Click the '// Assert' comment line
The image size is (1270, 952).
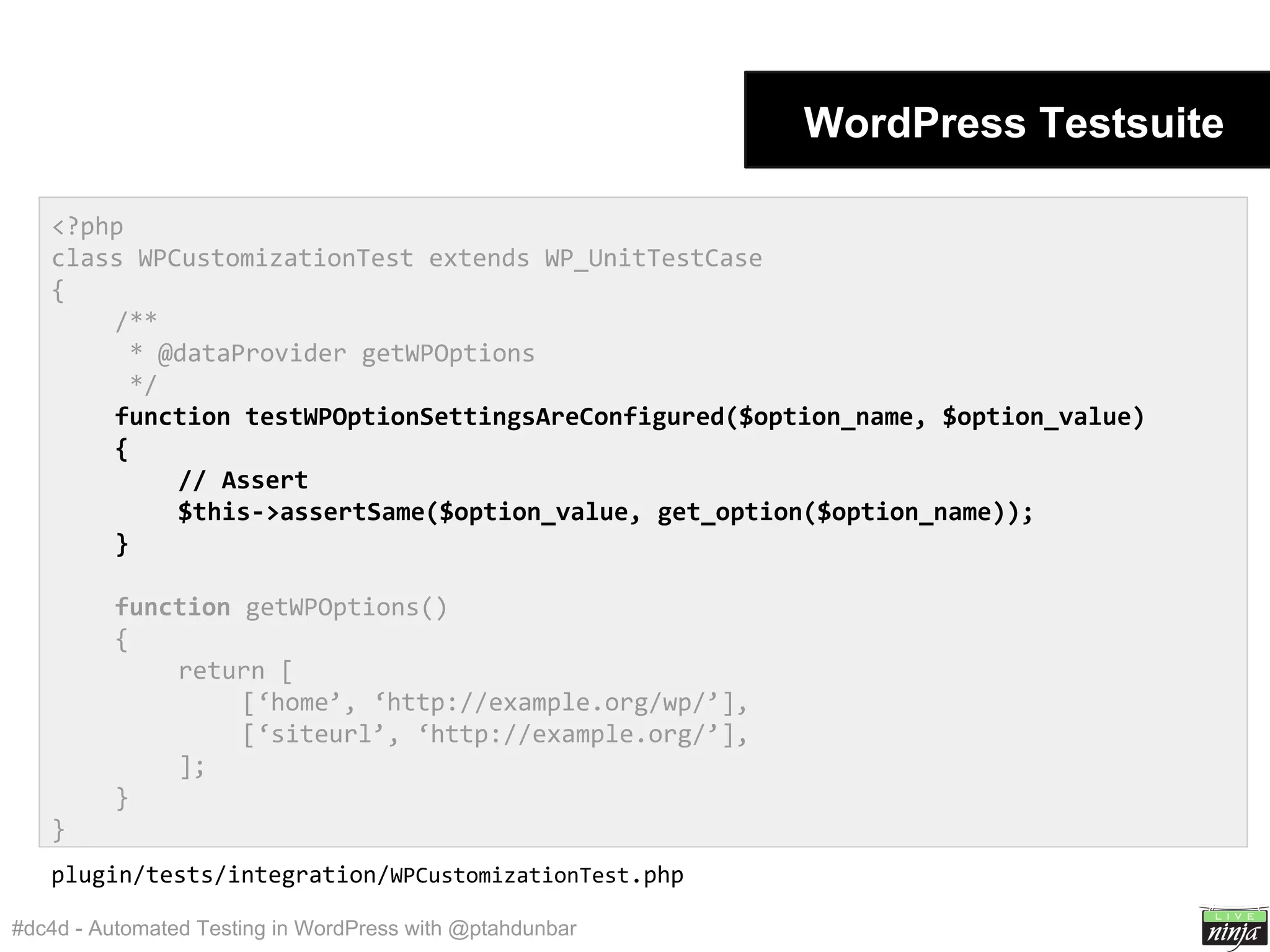(243, 480)
